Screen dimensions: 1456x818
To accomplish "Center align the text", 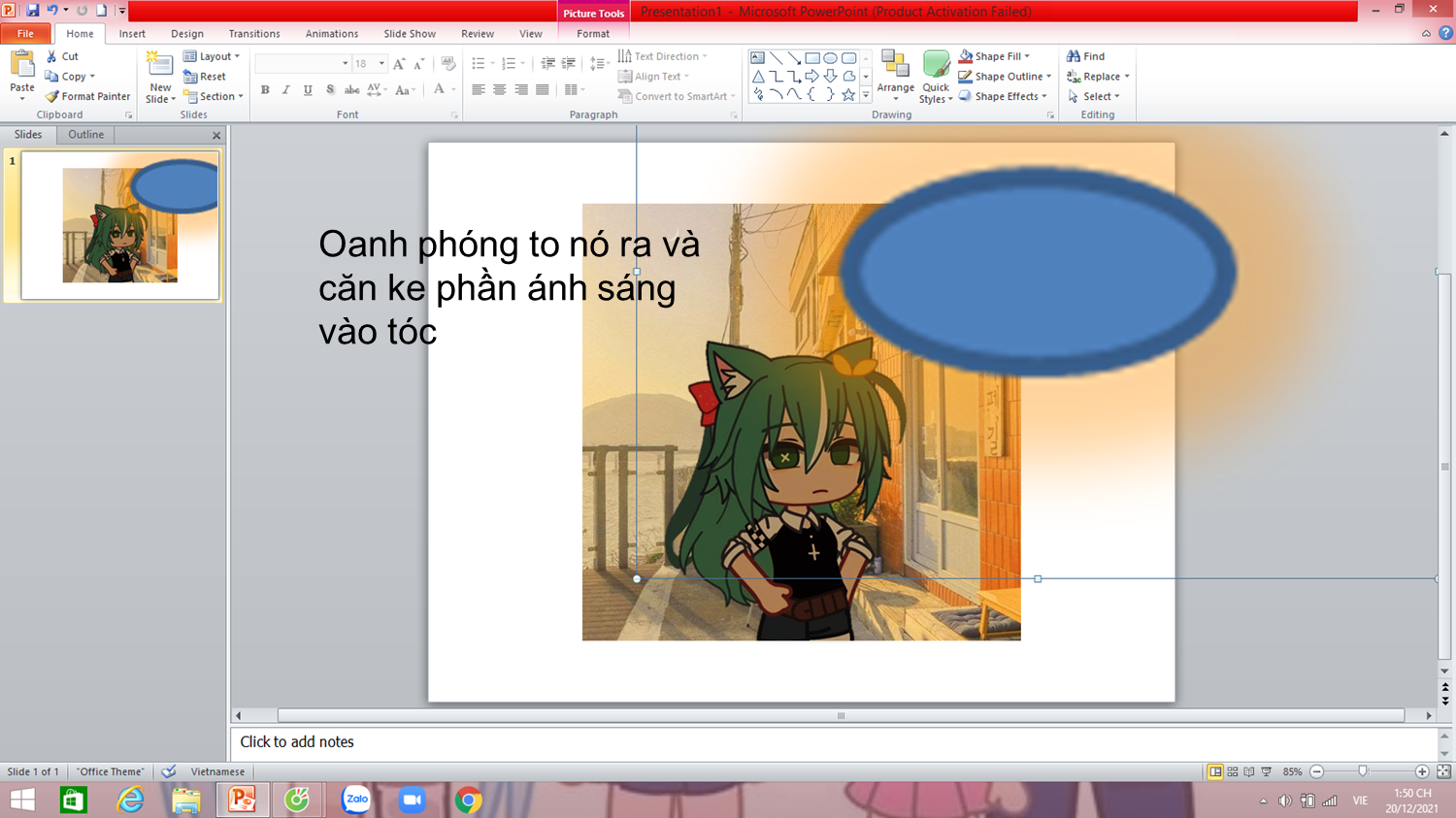I will (x=500, y=90).
